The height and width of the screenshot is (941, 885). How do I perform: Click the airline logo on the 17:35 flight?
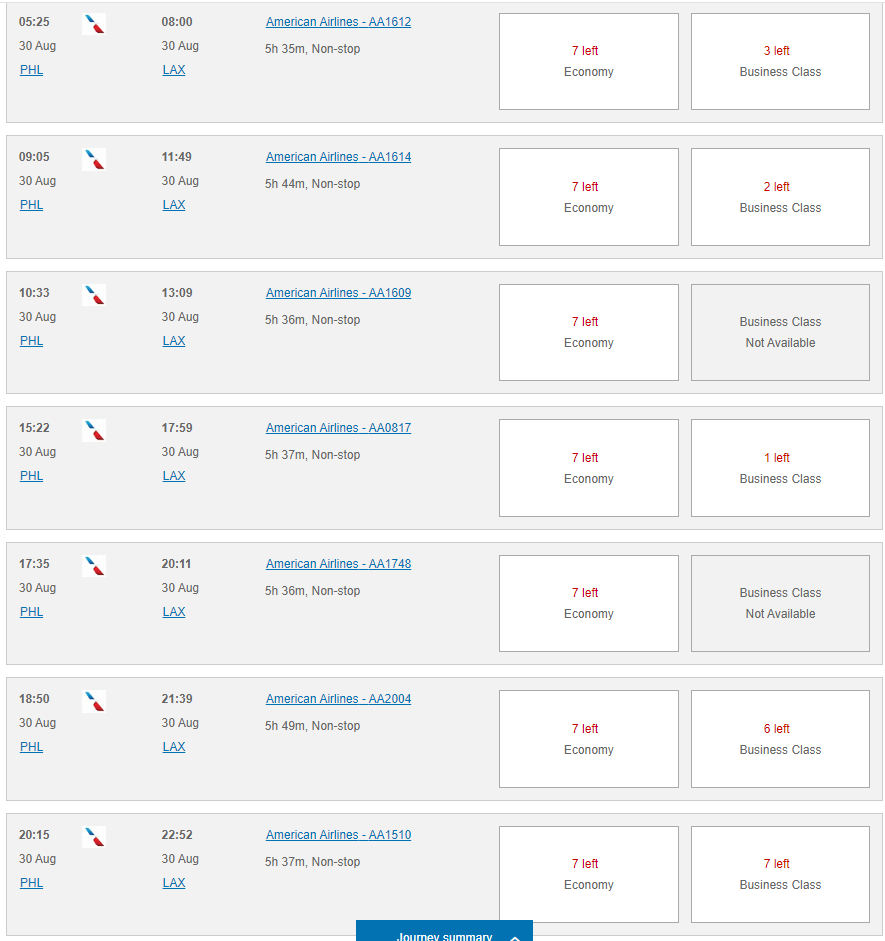point(94,566)
